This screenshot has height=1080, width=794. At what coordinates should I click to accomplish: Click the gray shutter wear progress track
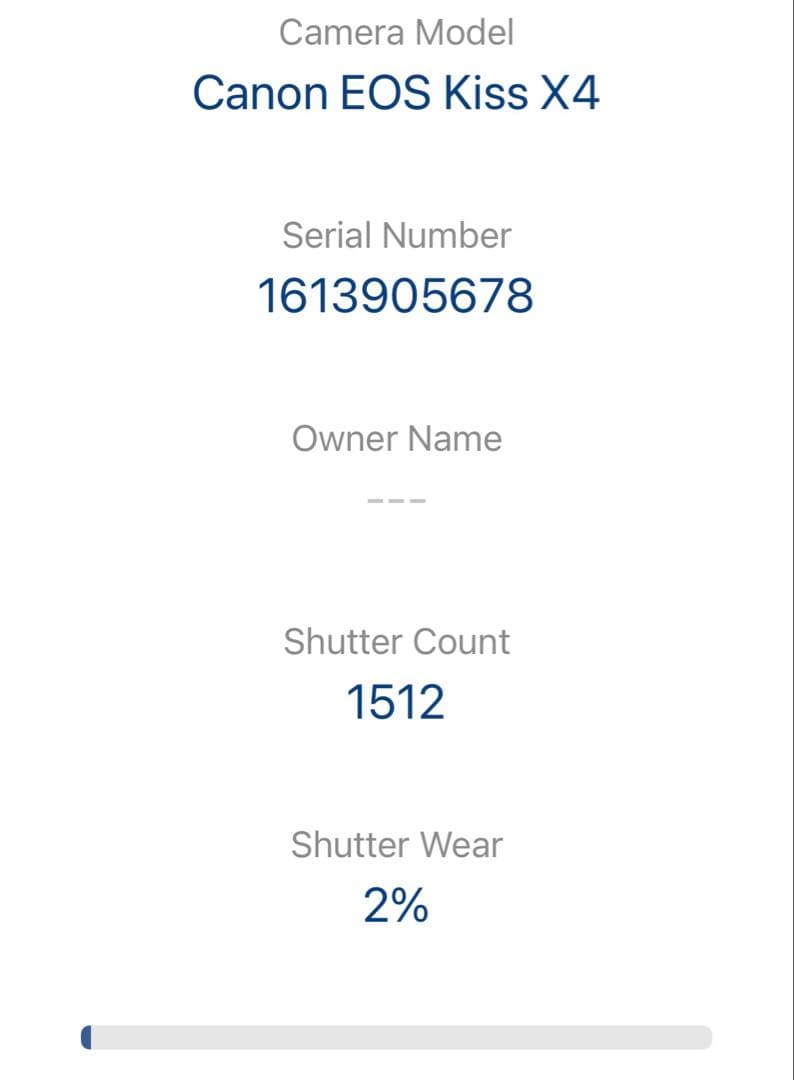tap(400, 1037)
